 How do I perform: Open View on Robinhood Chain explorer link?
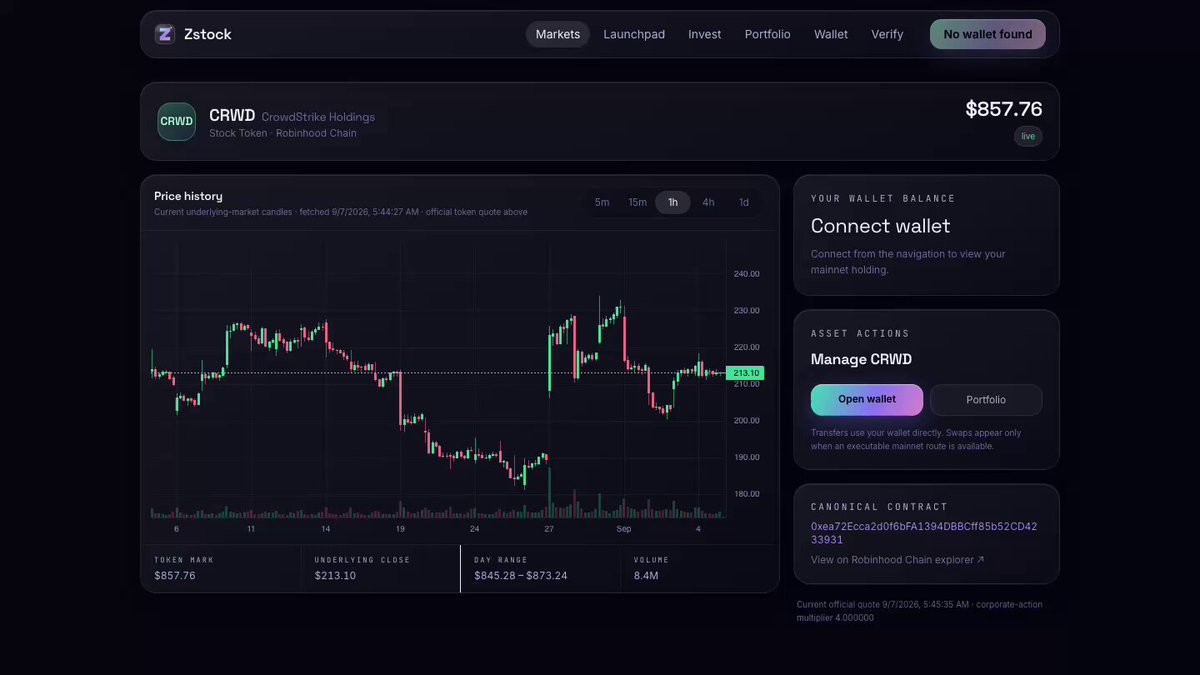[897, 560]
